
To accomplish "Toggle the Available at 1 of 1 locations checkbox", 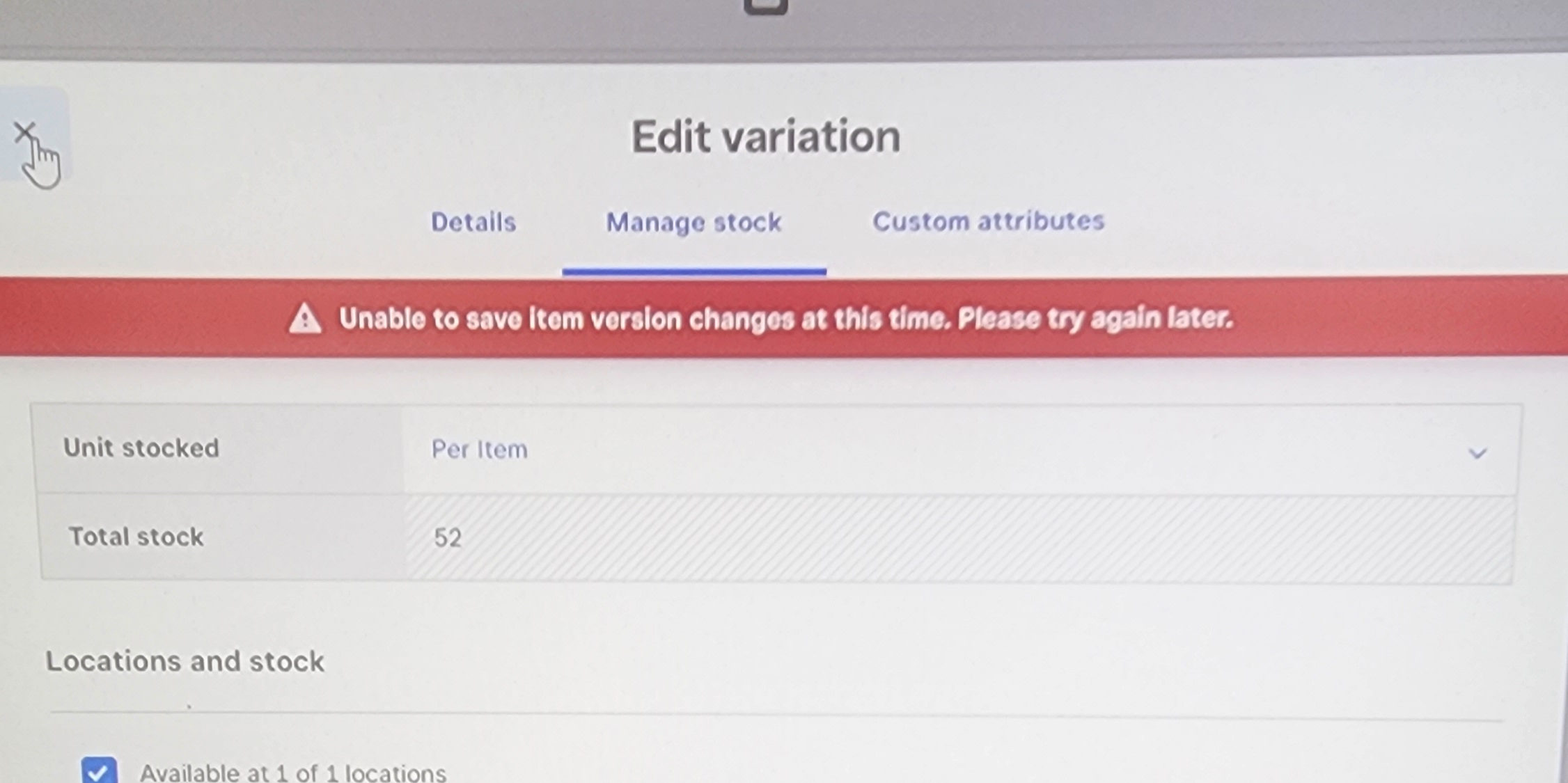I will click(x=98, y=770).
